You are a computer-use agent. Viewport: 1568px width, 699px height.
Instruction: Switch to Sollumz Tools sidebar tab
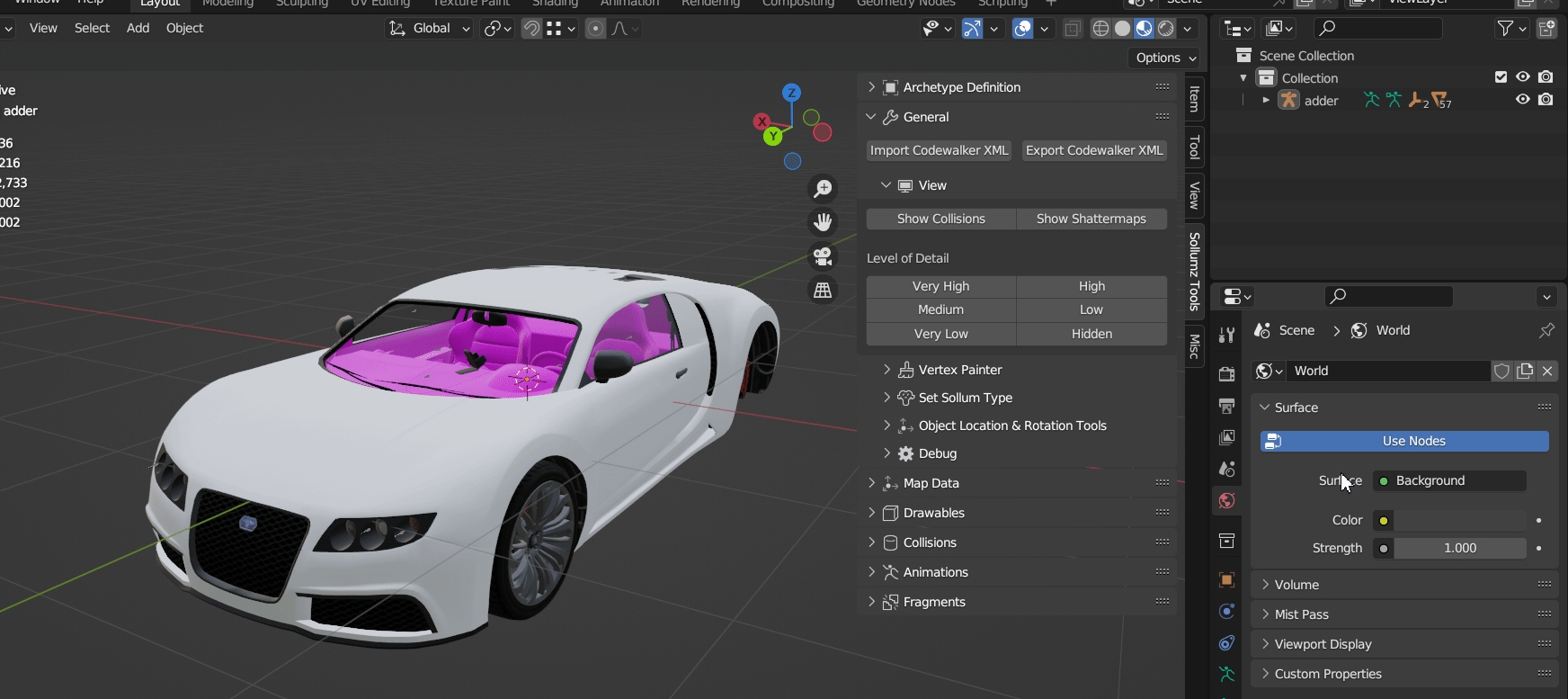pos(1194,271)
